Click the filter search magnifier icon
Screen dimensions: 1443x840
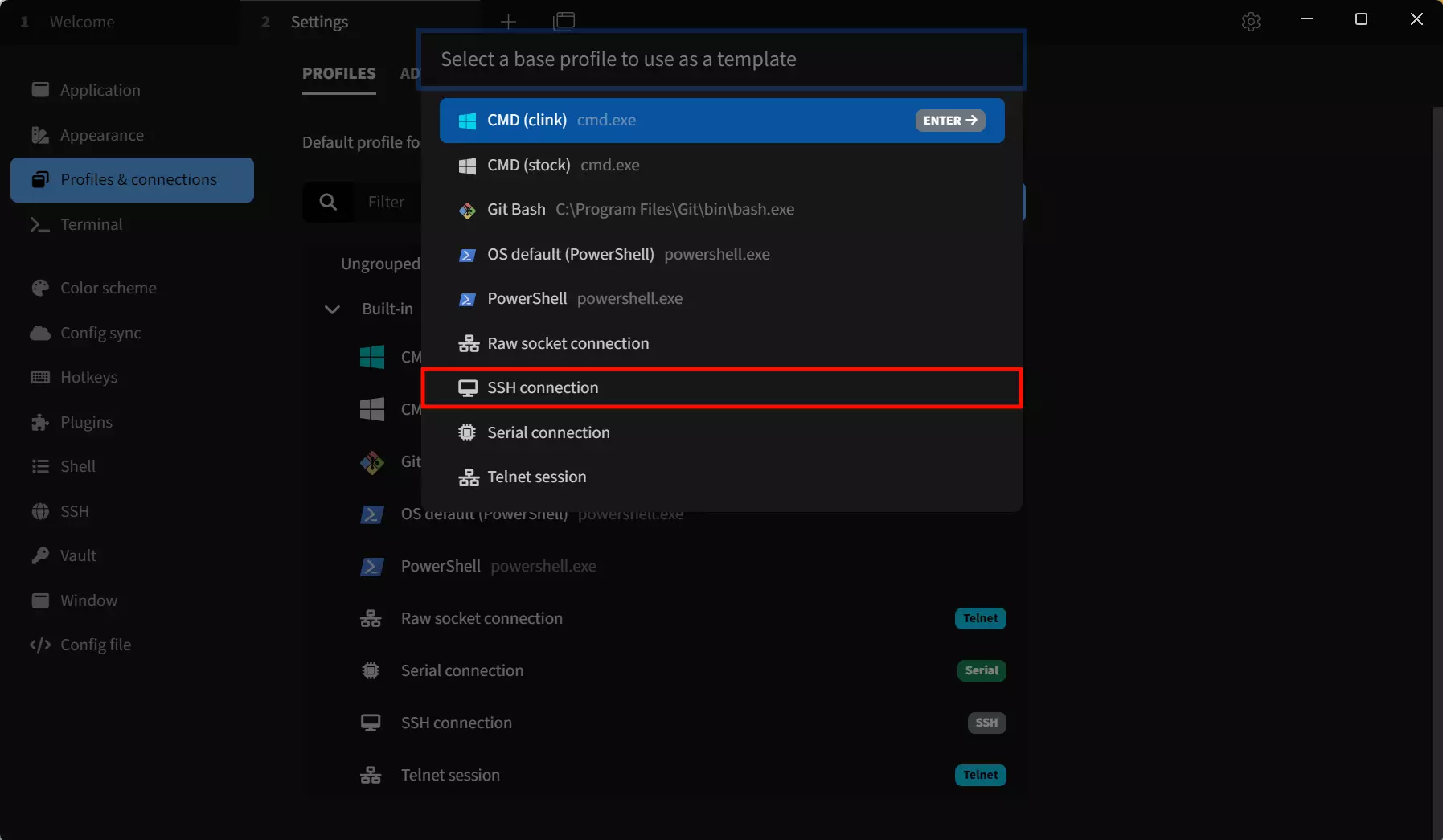328,202
